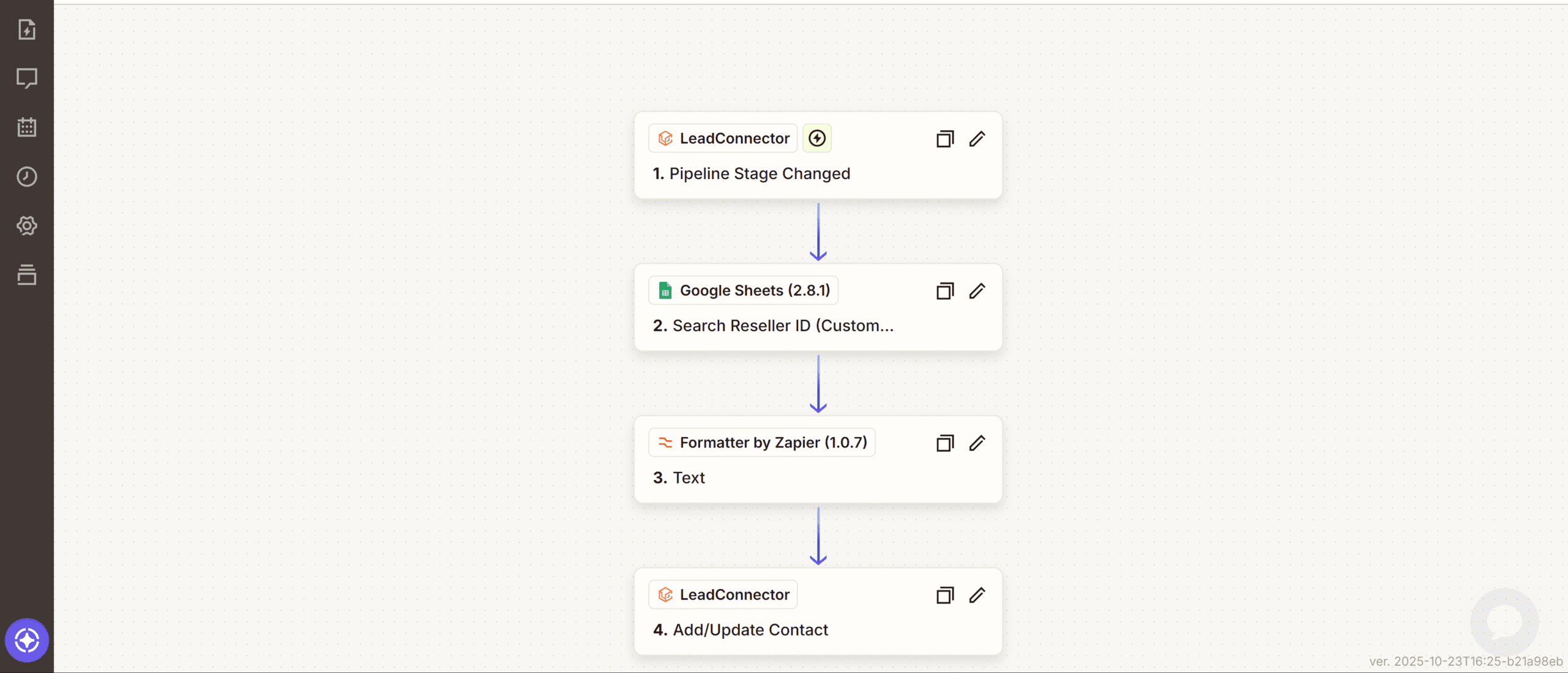Open the settings gear in sidebar
Viewport: 1568px width, 673px height.
pyautogui.click(x=27, y=226)
